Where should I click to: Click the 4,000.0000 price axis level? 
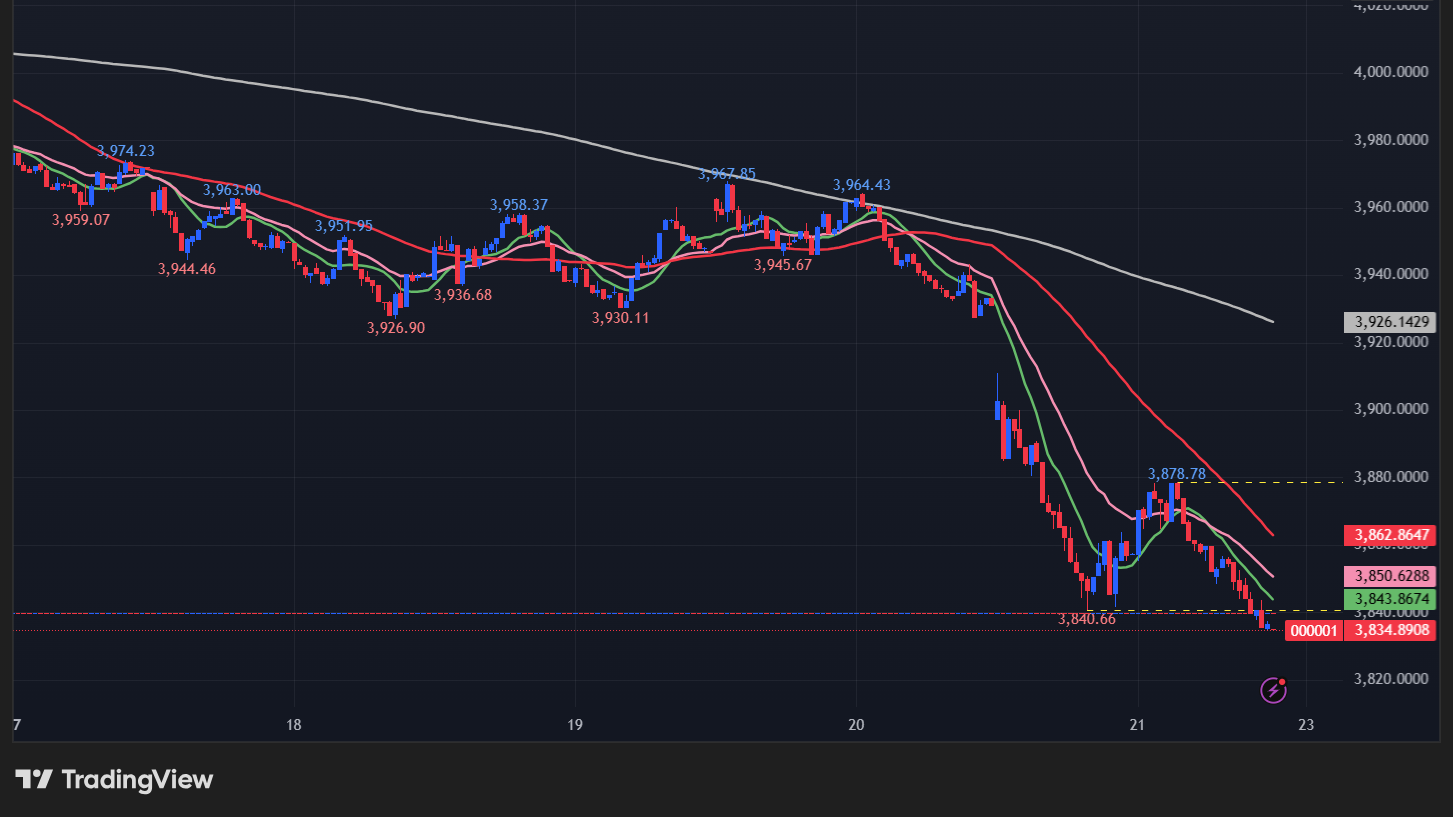[1389, 72]
